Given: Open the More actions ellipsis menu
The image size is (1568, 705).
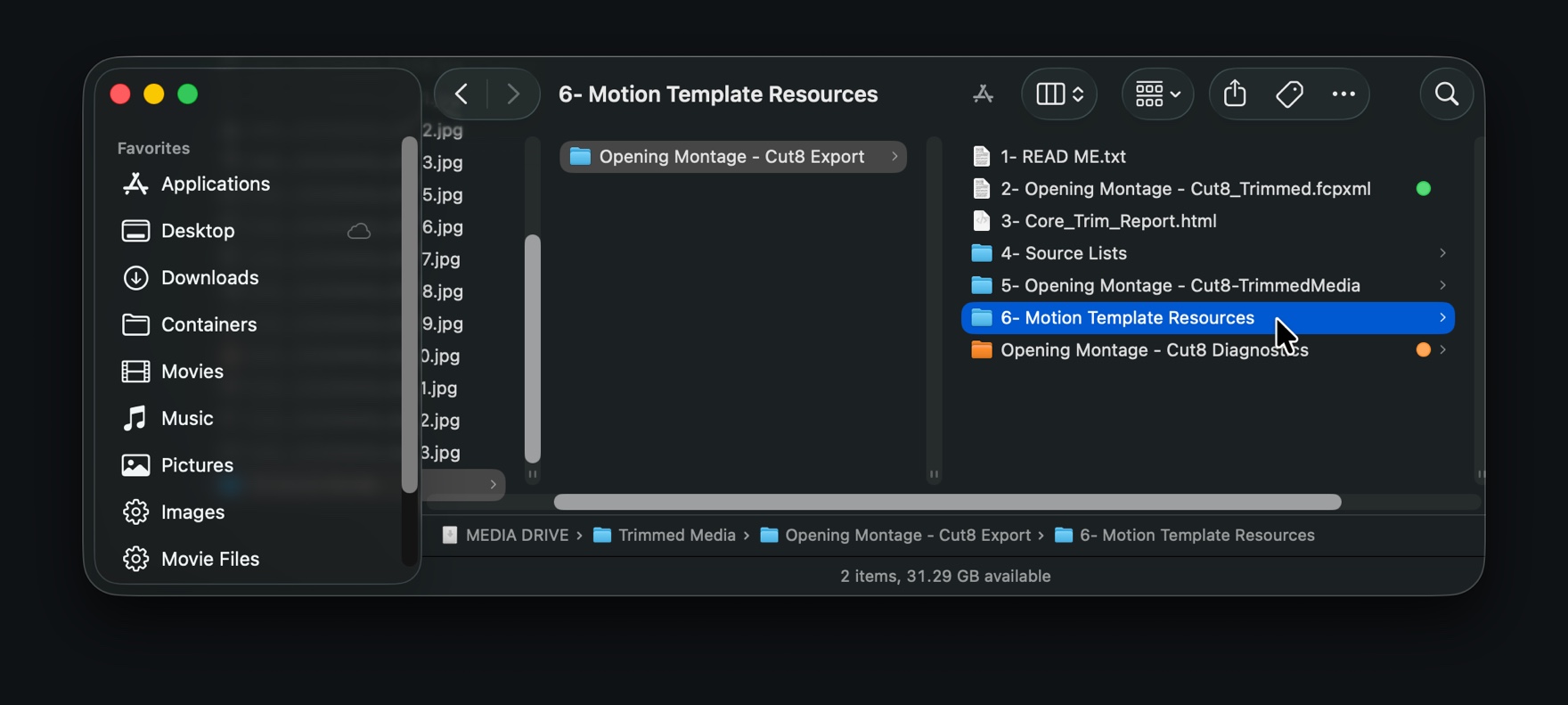Looking at the screenshot, I should pos(1343,94).
